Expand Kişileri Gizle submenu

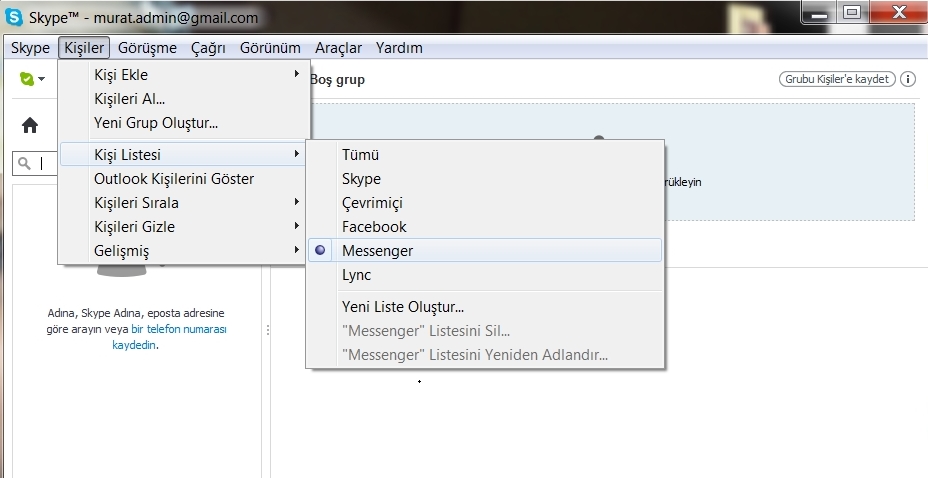click(183, 227)
